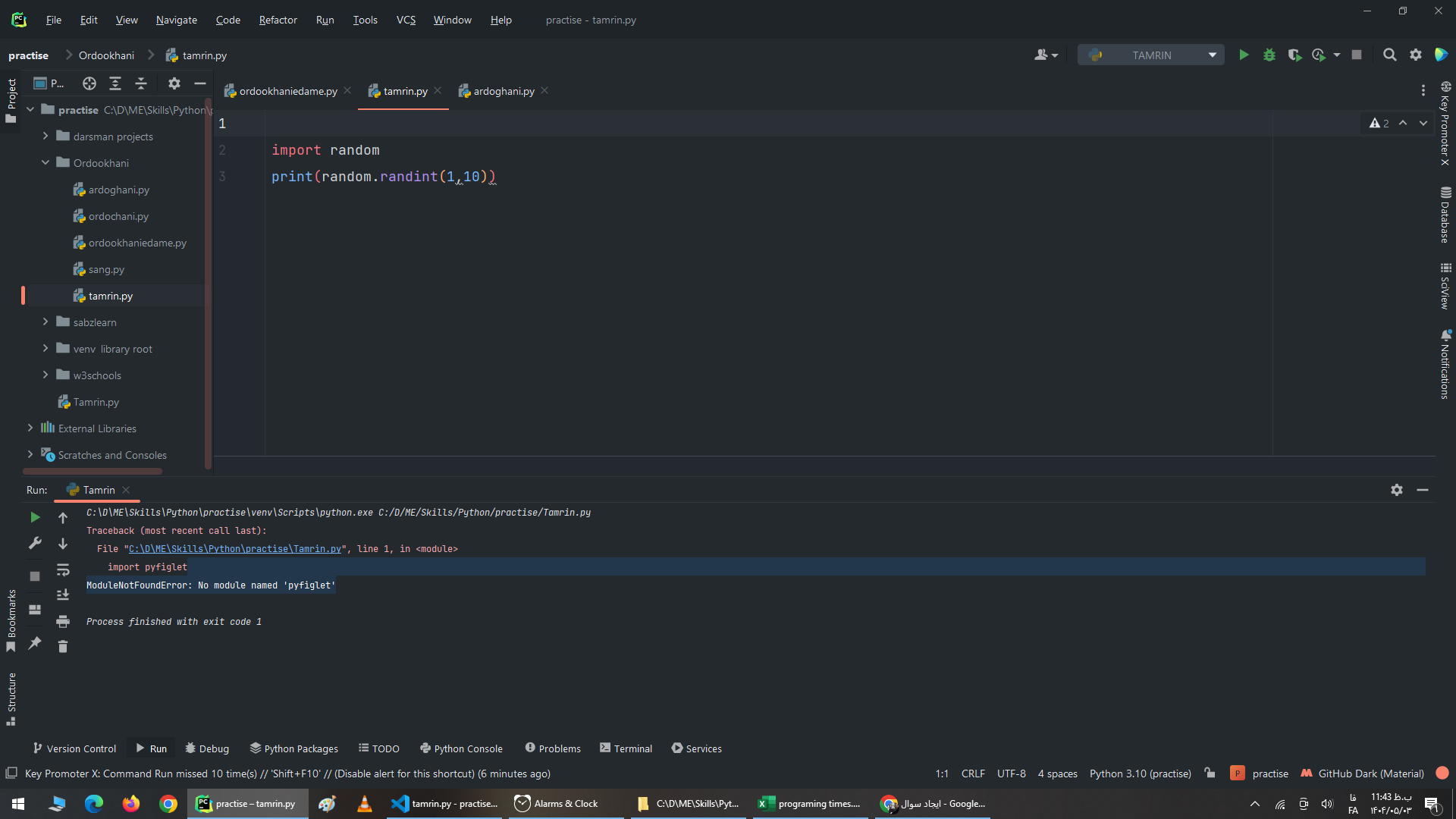The image size is (1456, 819).
Task: Toggle read-only lock icon in status bar
Action: tap(1210, 773)
